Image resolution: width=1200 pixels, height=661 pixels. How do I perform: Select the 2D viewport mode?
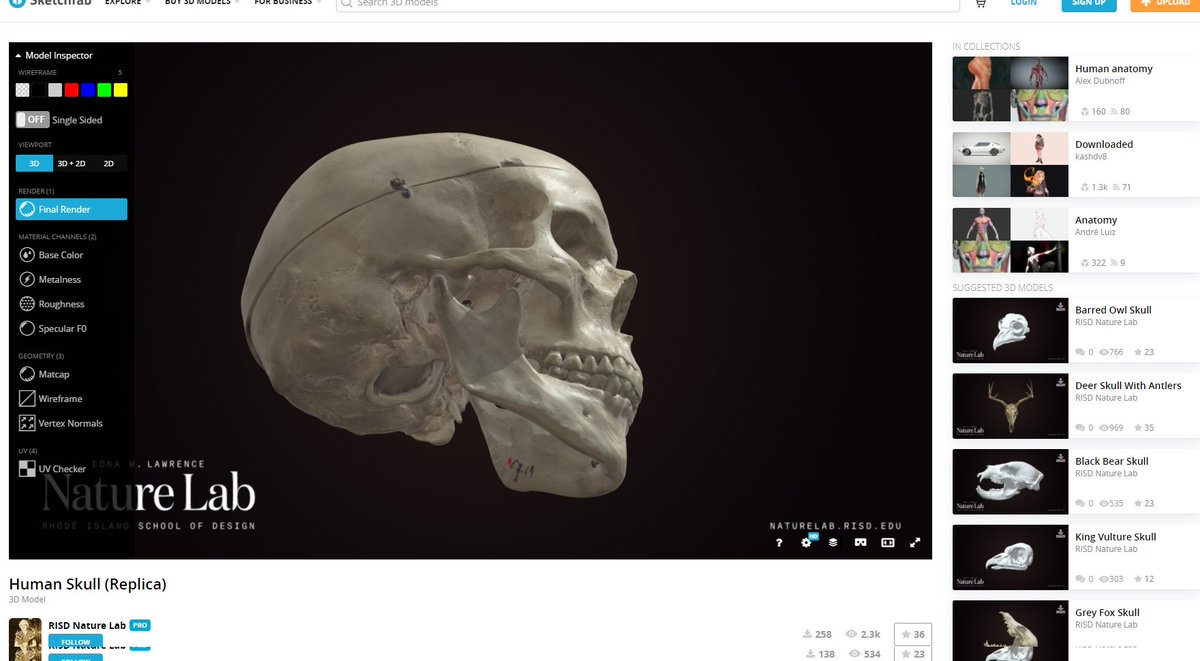109,163
